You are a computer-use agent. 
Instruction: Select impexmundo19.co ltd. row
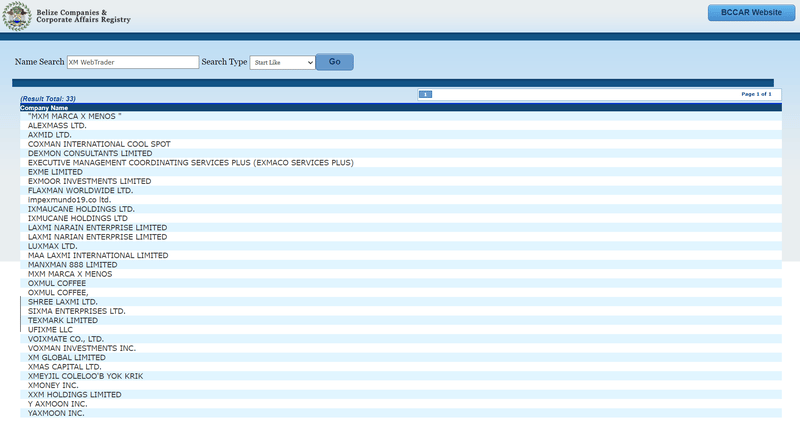point(401,199)
